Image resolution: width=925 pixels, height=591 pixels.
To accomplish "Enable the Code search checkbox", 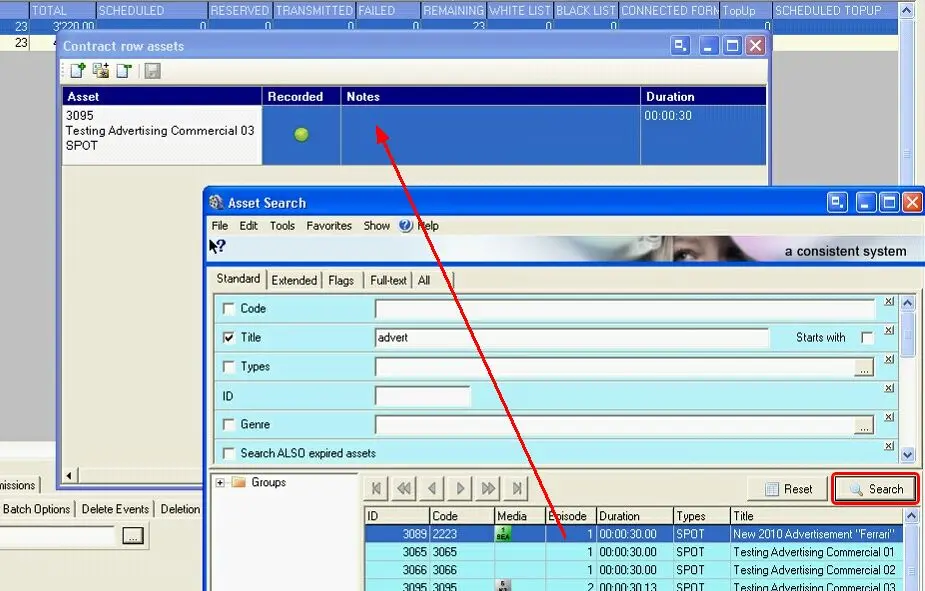I will pyautogui.click(x=229, y=309).
